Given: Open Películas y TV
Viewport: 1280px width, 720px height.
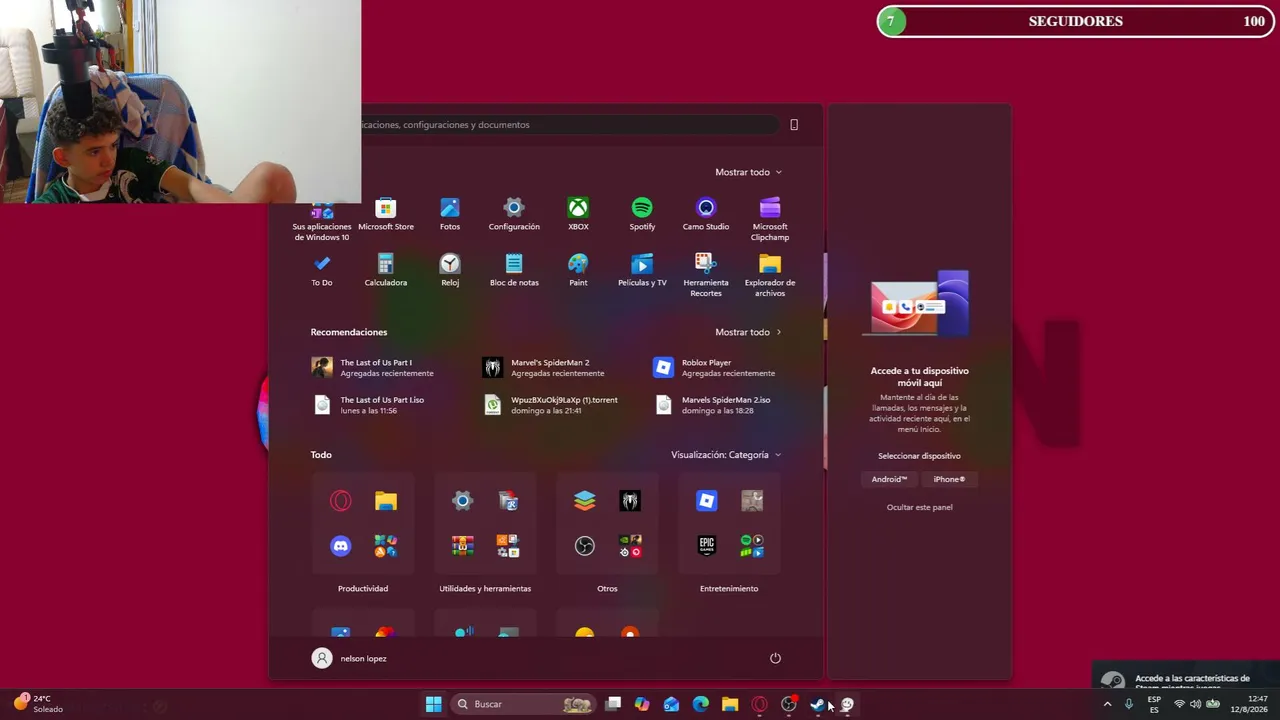Looking at the screenshot, I should 642,271.
